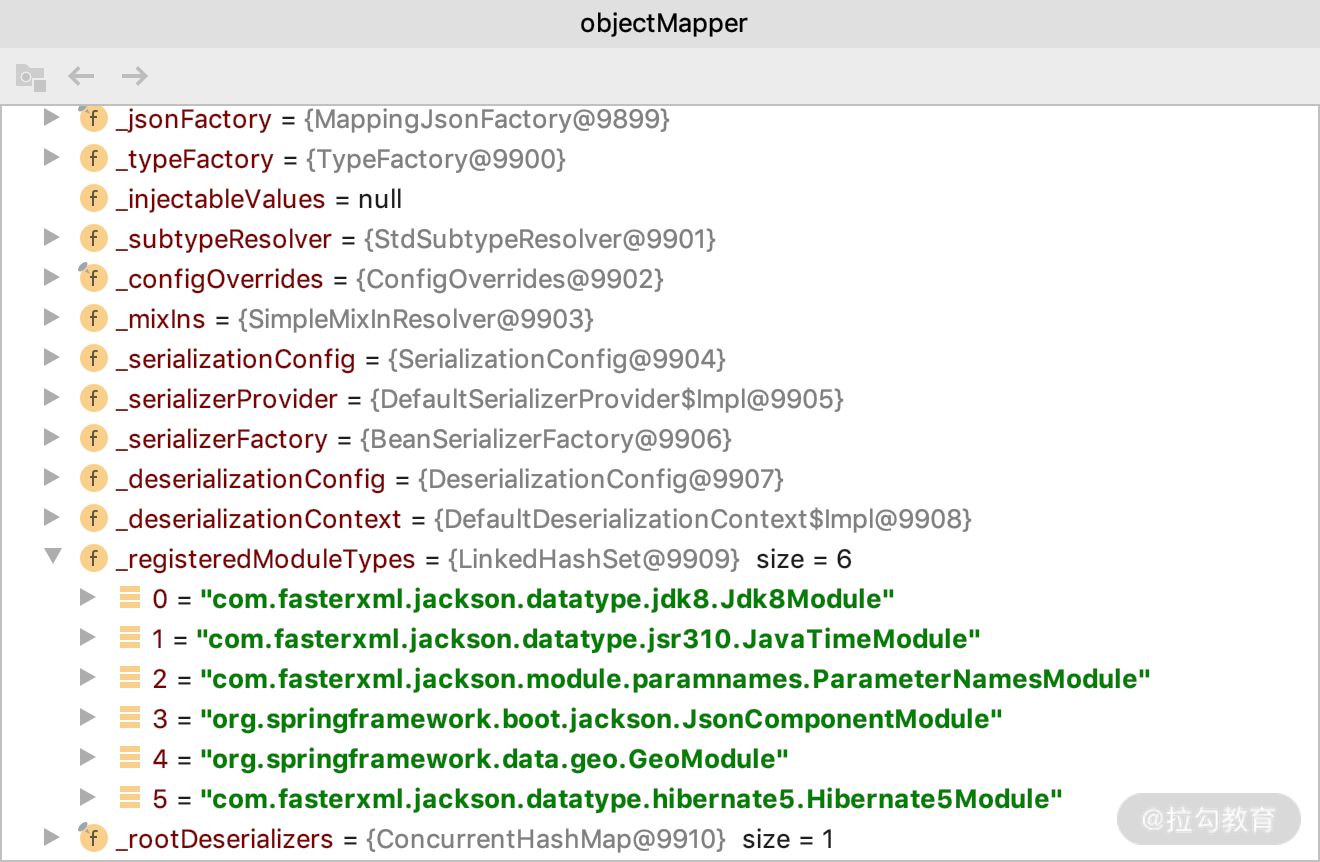Screen dimensions: 1320x862
Task: Collapse the _registeredModuleTypes node
Action: point(52,558)
